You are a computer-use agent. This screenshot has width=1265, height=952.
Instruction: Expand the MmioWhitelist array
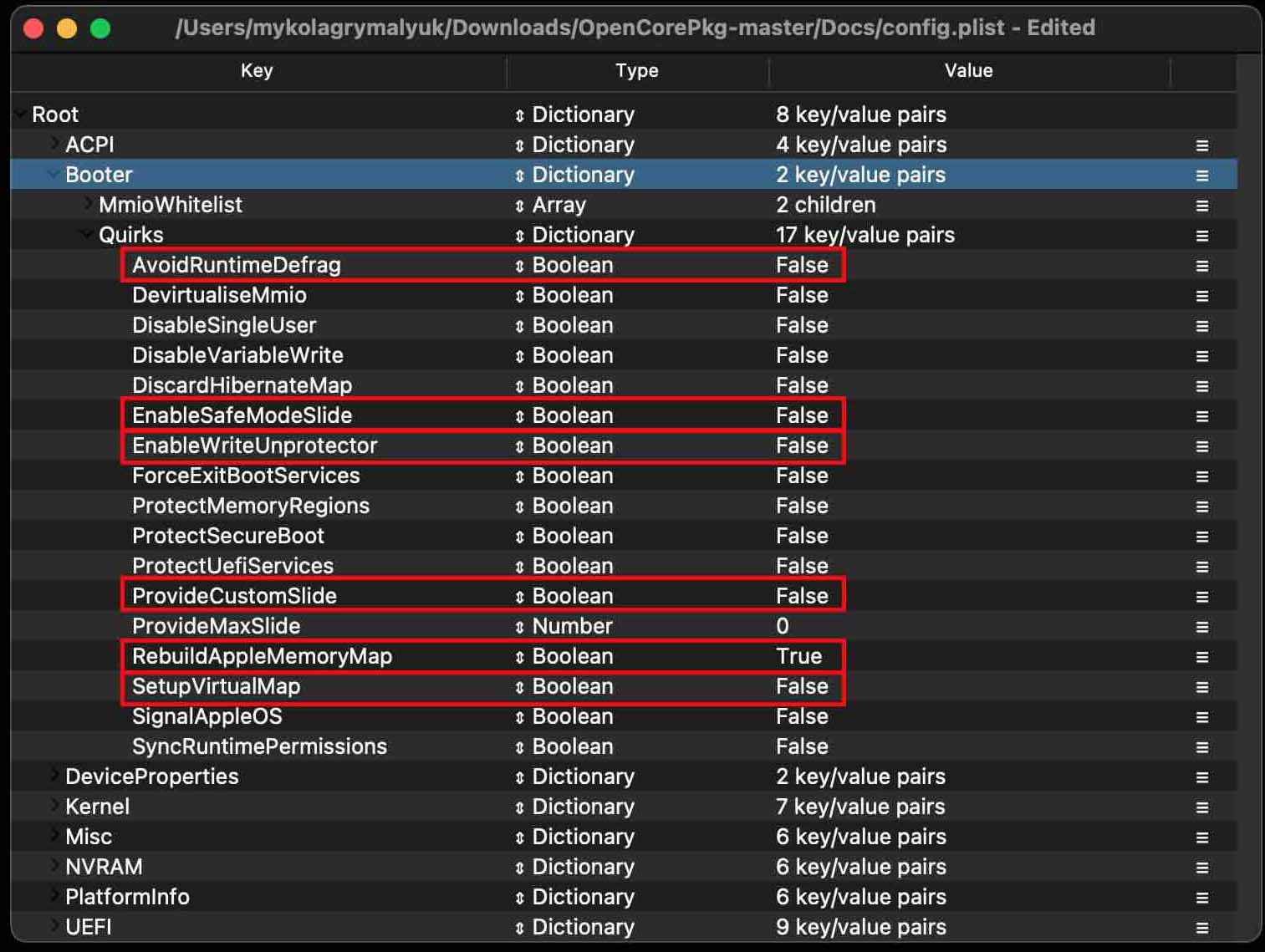click(x=88, y=204)
